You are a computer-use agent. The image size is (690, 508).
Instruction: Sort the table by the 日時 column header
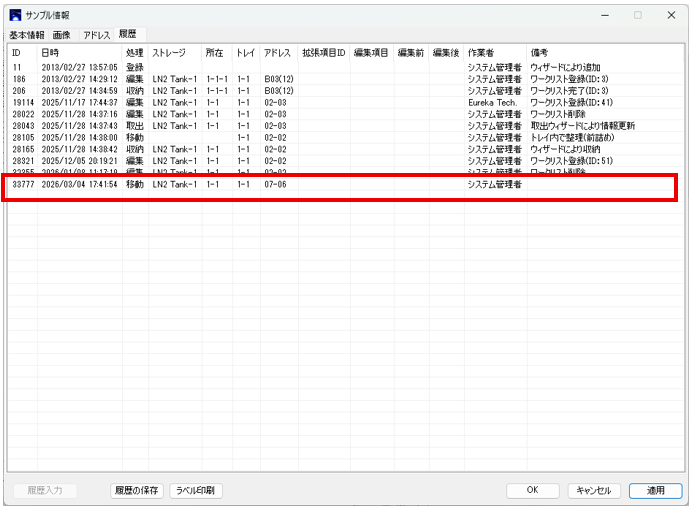[50, 52]
